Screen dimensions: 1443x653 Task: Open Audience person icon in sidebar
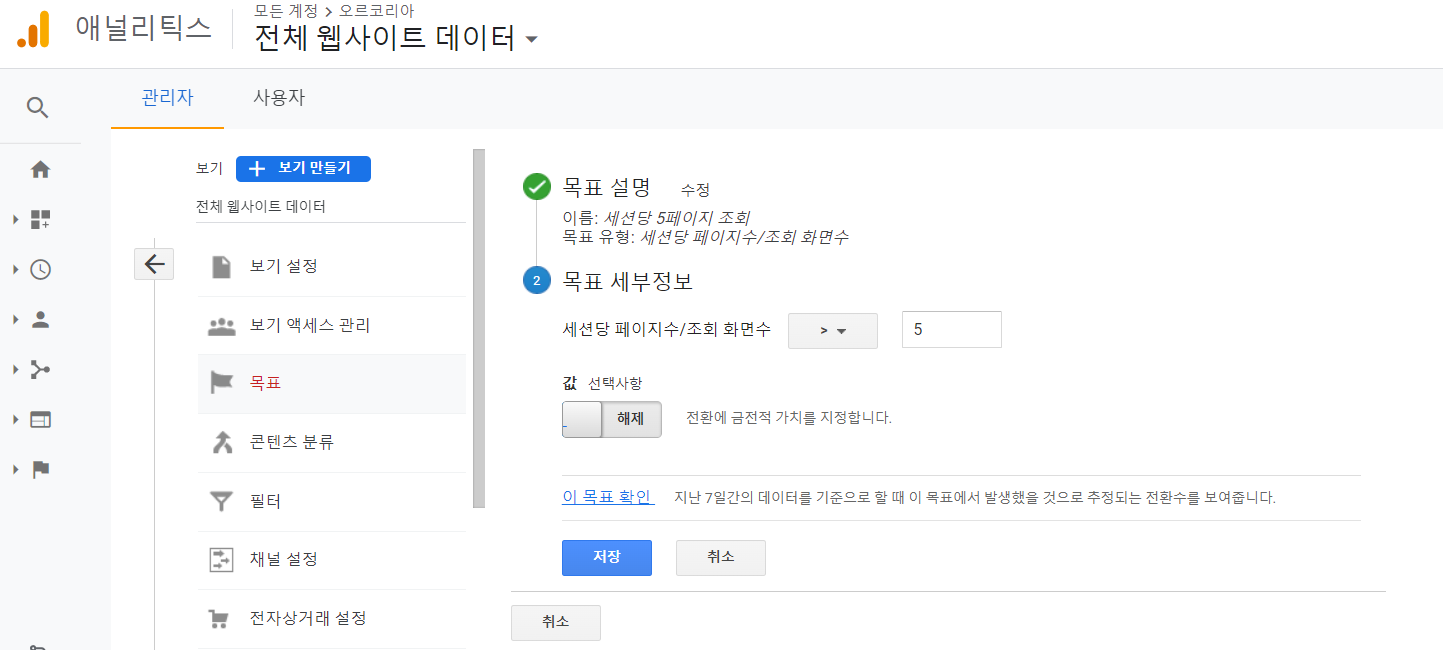click(40, 319)
